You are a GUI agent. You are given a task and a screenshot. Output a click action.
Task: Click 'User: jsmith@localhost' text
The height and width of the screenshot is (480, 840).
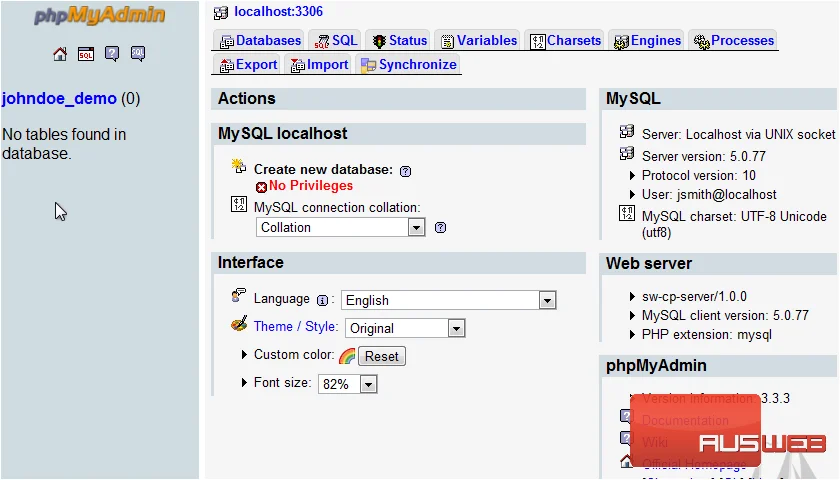pyautogui.click(x=709, y=194)
